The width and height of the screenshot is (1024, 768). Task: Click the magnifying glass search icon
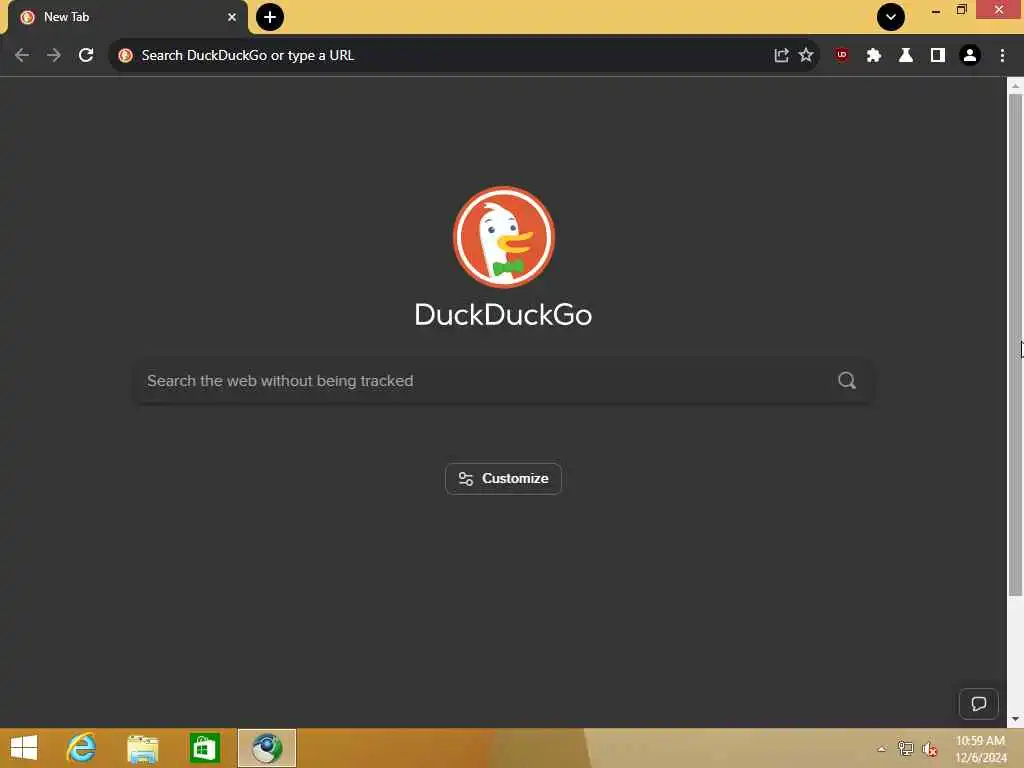(847, 381)
